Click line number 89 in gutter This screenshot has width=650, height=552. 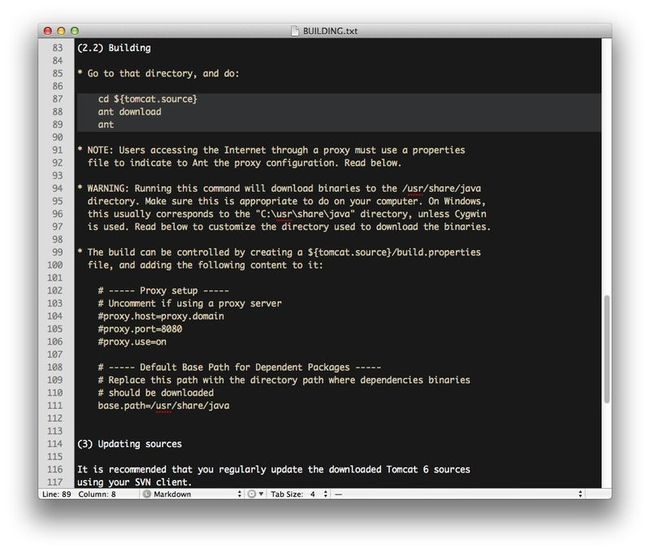[x=58, y=125]
